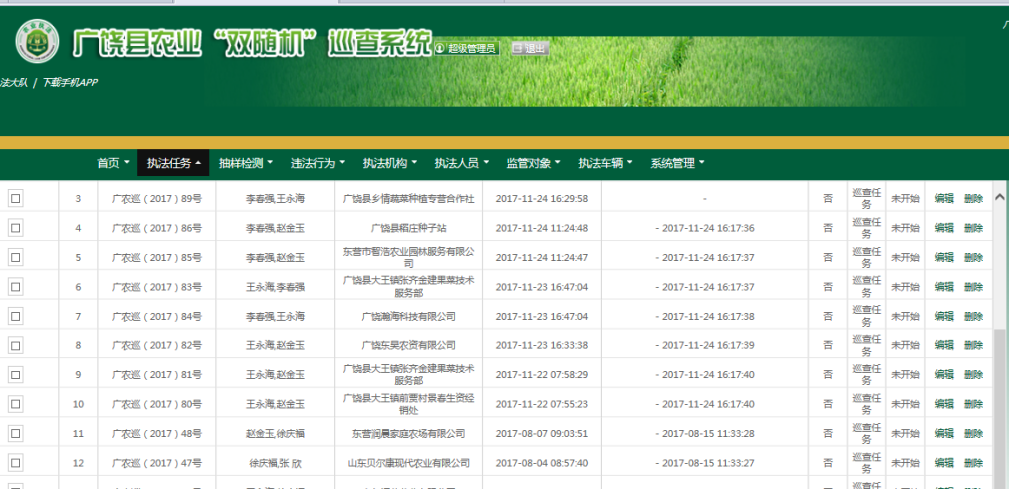
Task: Open the 违法行为 dropdown menu
Action: pos(317,163)
